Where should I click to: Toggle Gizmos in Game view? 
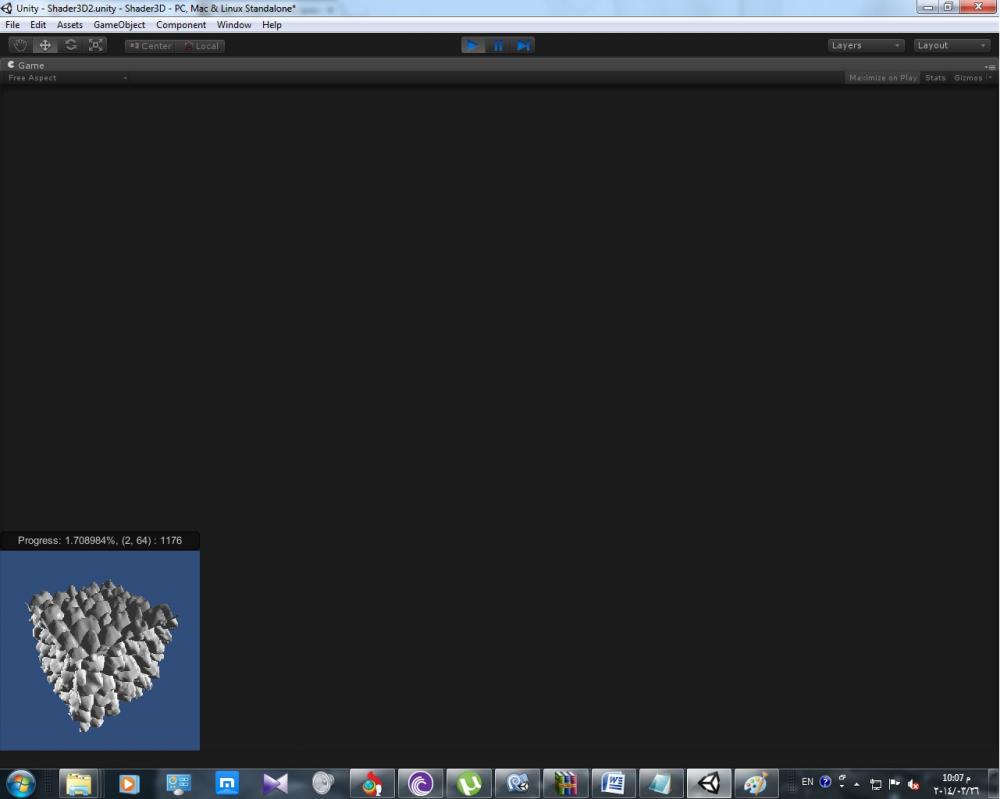coord(967,78)
